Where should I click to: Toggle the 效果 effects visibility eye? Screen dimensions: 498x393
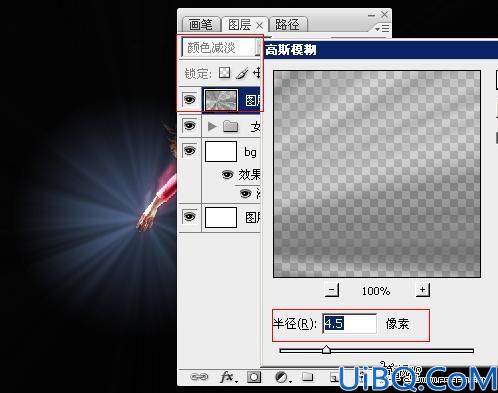pos(228,174)
